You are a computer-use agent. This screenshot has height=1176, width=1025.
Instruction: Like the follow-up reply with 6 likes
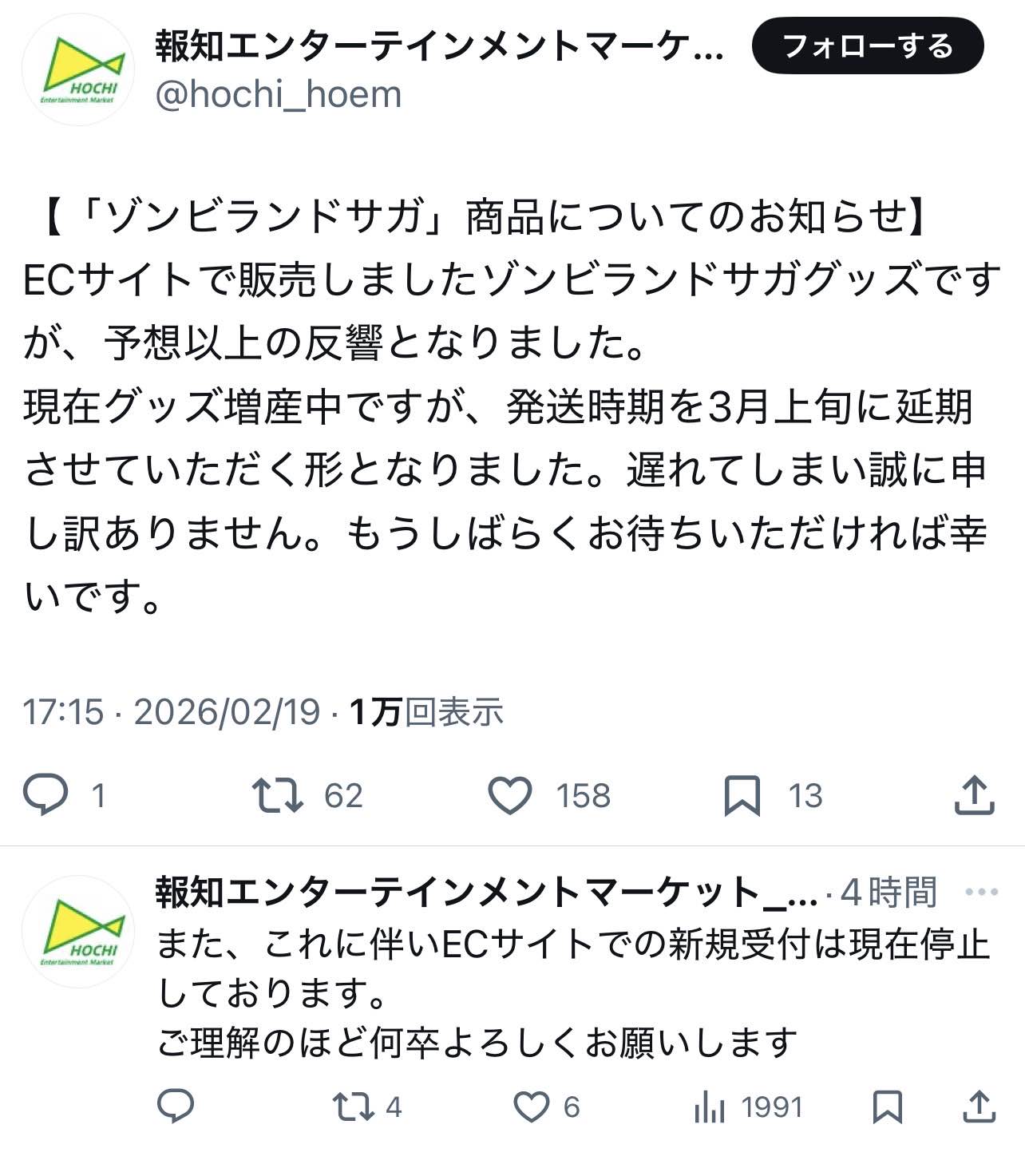[531, 1107]
